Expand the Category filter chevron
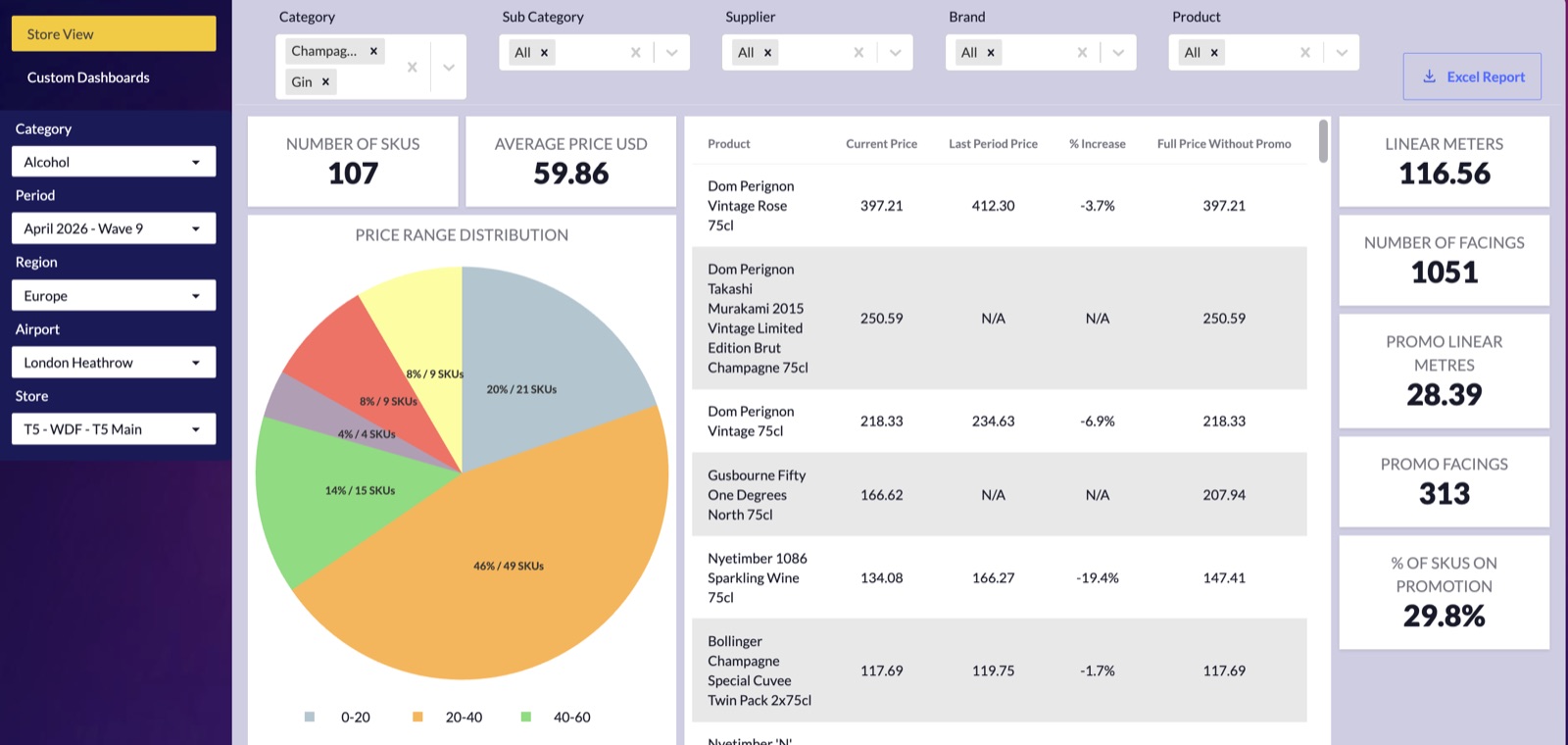Image resolution: width=1568 pixels, height=745 pixels. (449, 67)
